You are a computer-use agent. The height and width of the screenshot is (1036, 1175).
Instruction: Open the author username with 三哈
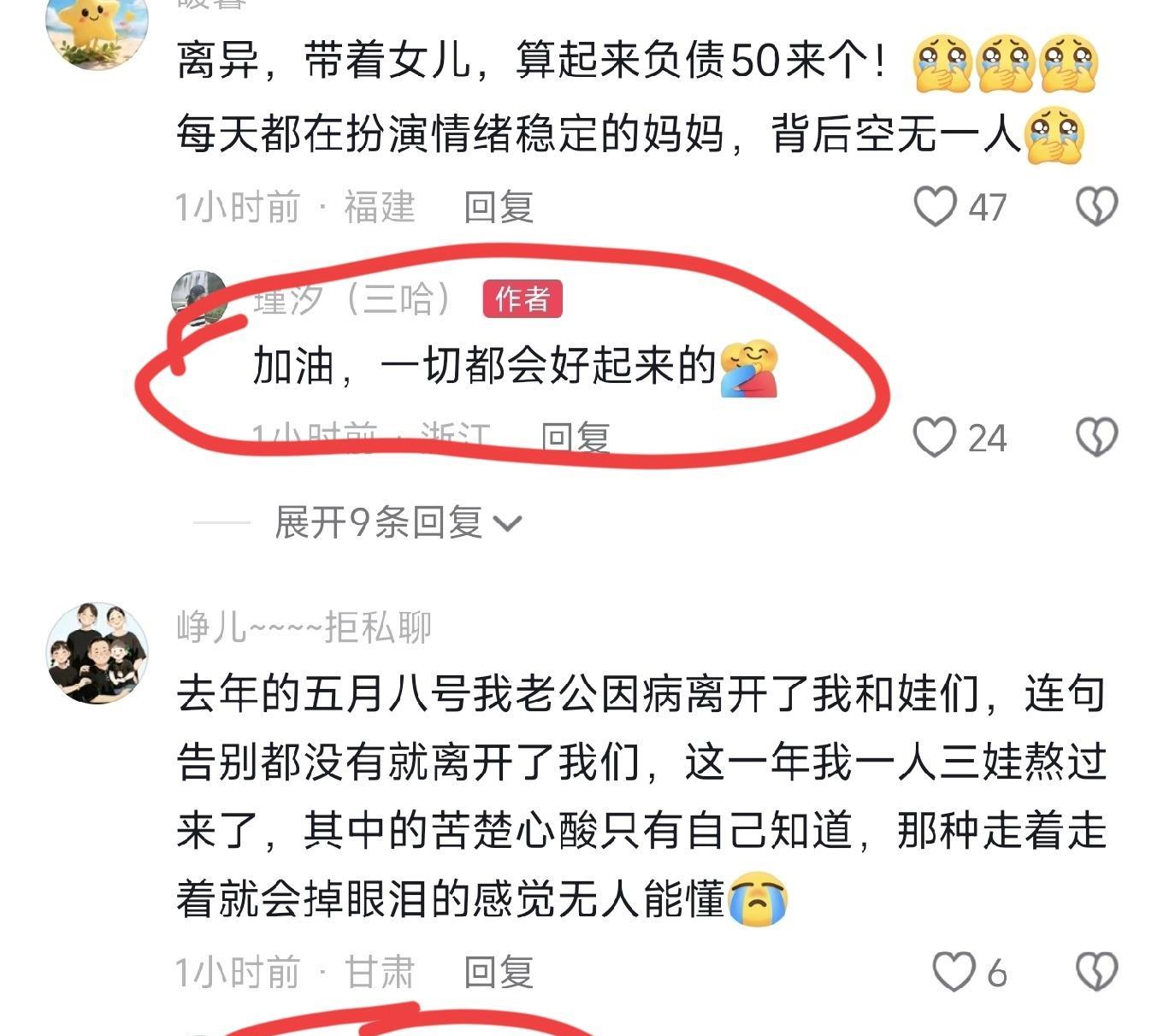pyautogui.click(x=353, y=299)
